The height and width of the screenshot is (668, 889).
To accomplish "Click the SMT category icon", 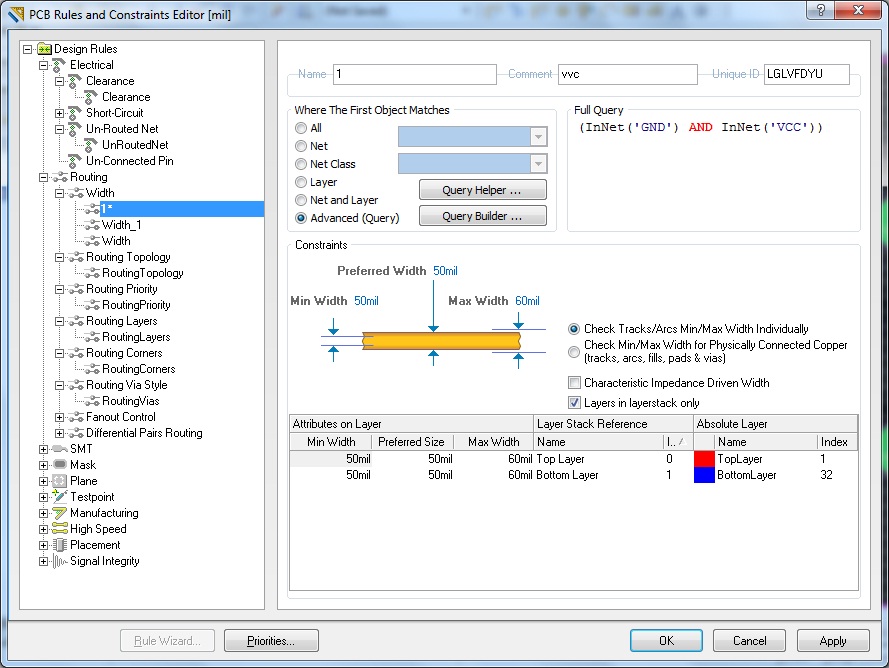I will click(x=60, y=449).
